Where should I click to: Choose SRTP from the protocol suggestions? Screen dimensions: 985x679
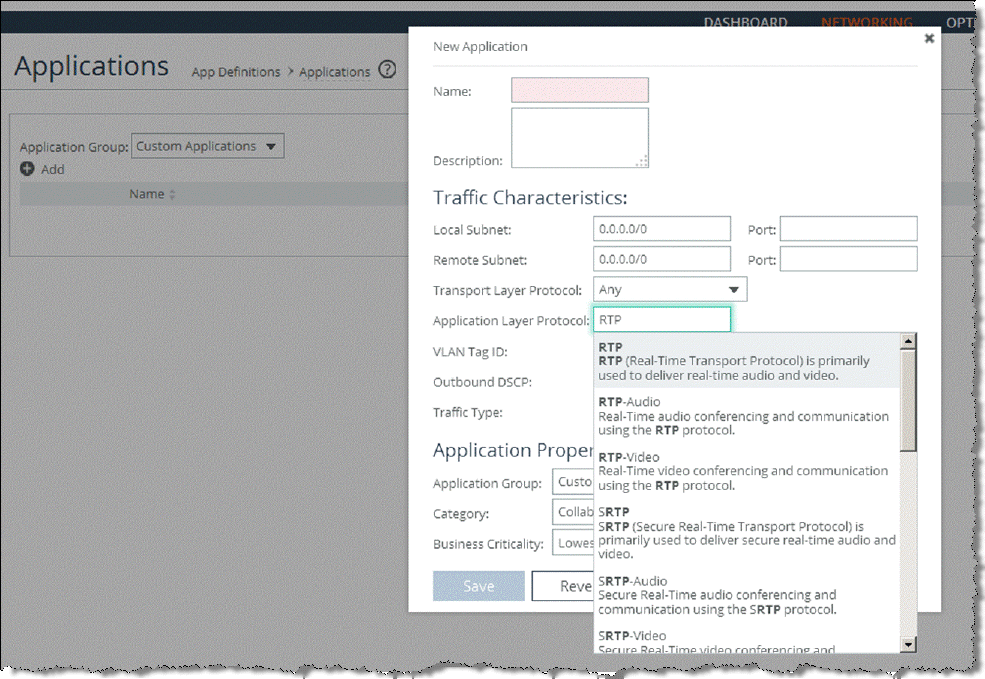tap(746, 532)
